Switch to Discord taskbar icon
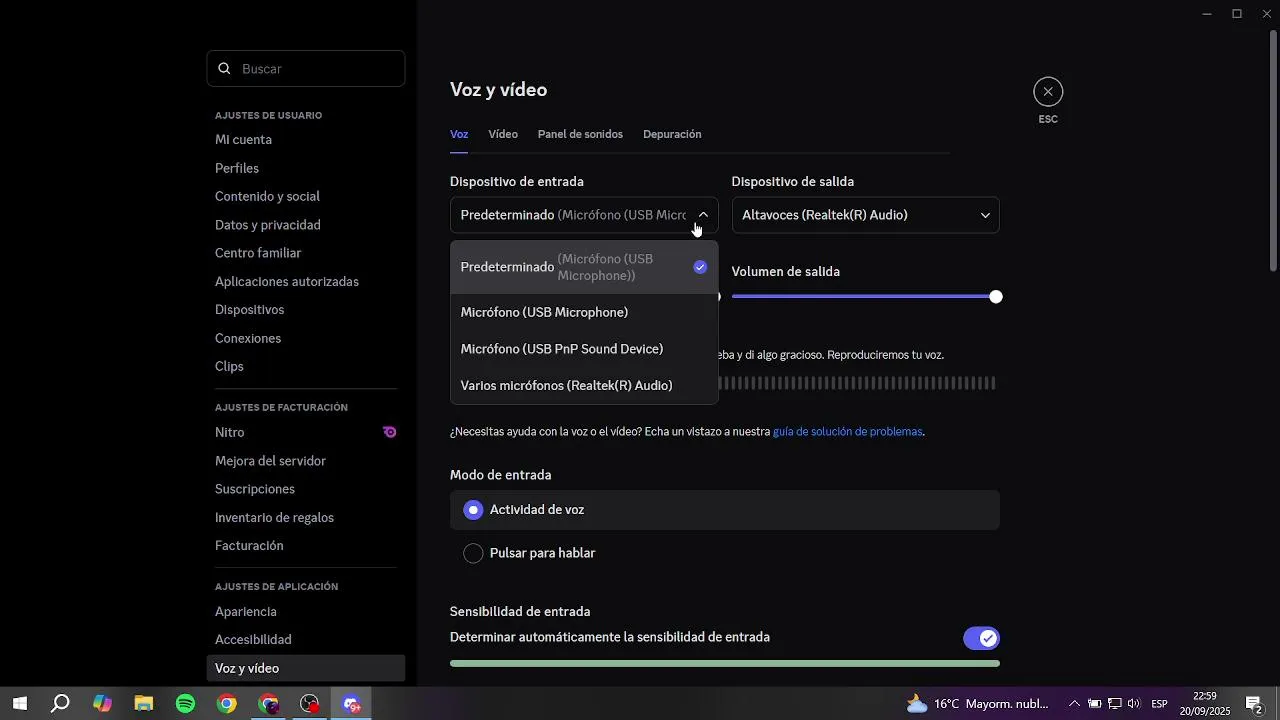 tap(351, 704)
